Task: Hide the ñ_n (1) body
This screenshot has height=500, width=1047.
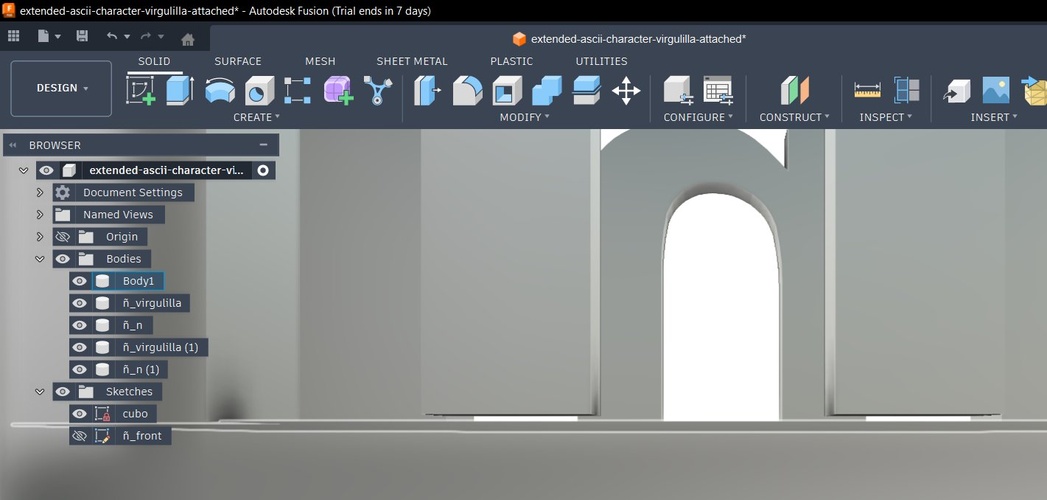Action: (79, 369)
